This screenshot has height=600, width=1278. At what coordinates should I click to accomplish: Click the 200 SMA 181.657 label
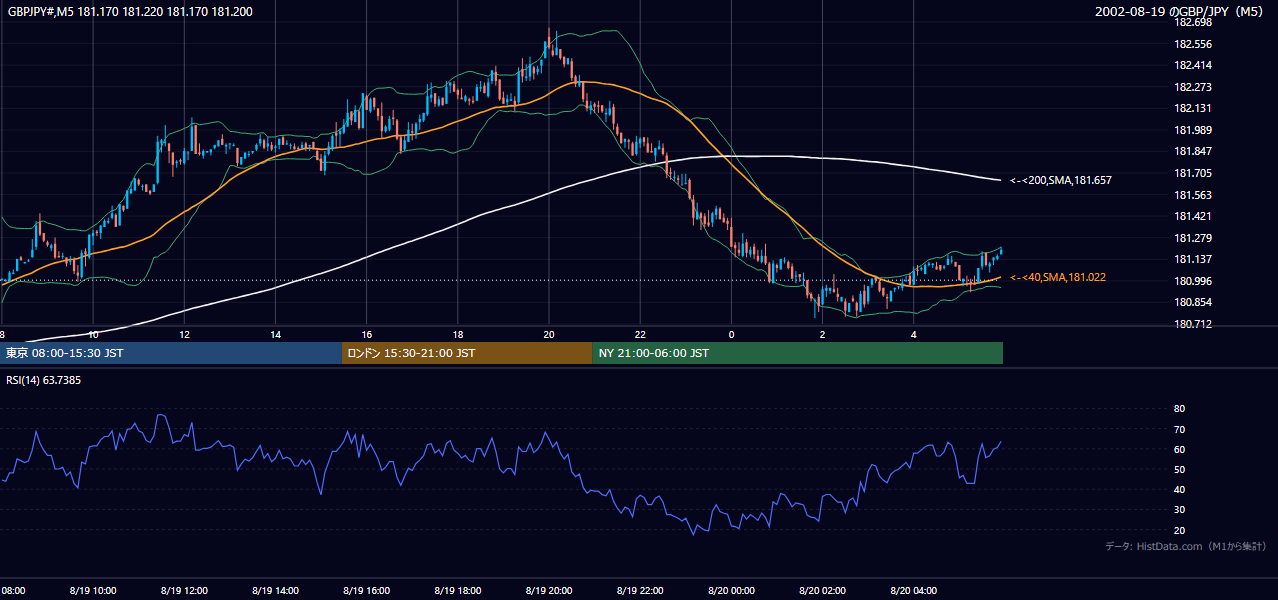click(1061, 180)
